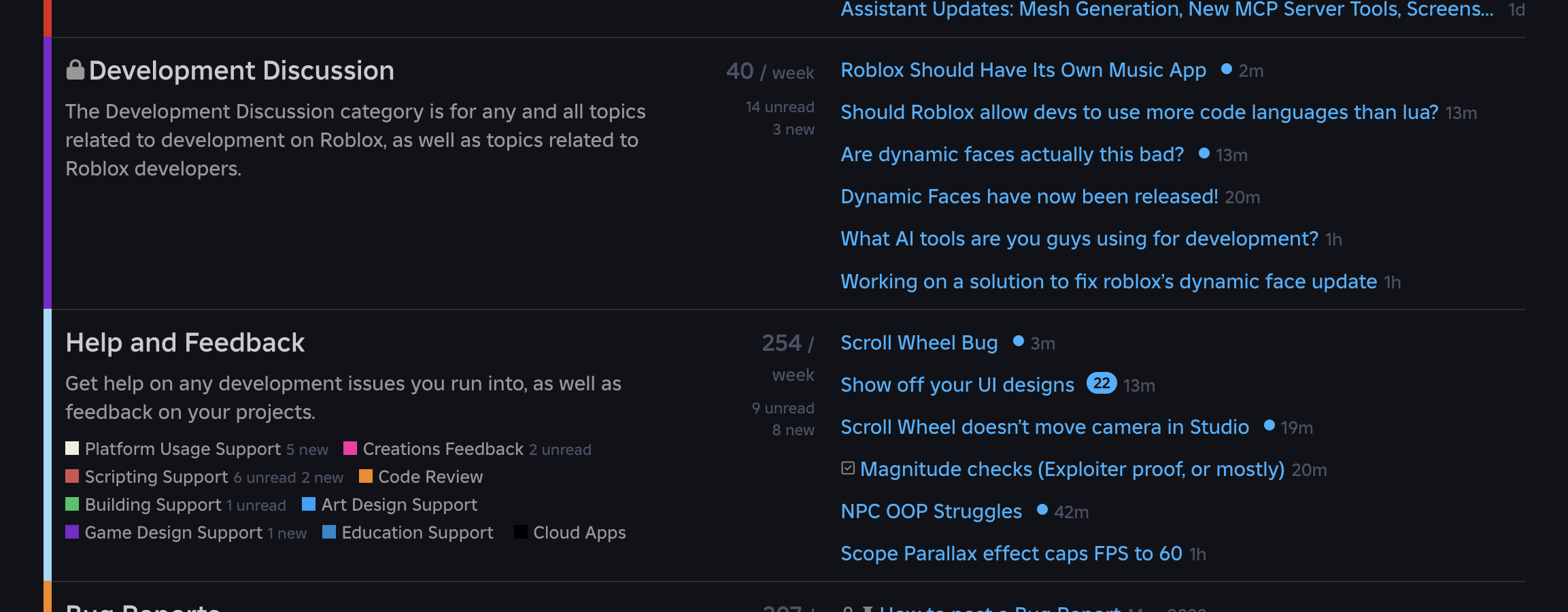Screen dimensions: 1568x612
Task: Open topic on fixing roblox's dynamic face update
Action: [x=1109, y=282]
